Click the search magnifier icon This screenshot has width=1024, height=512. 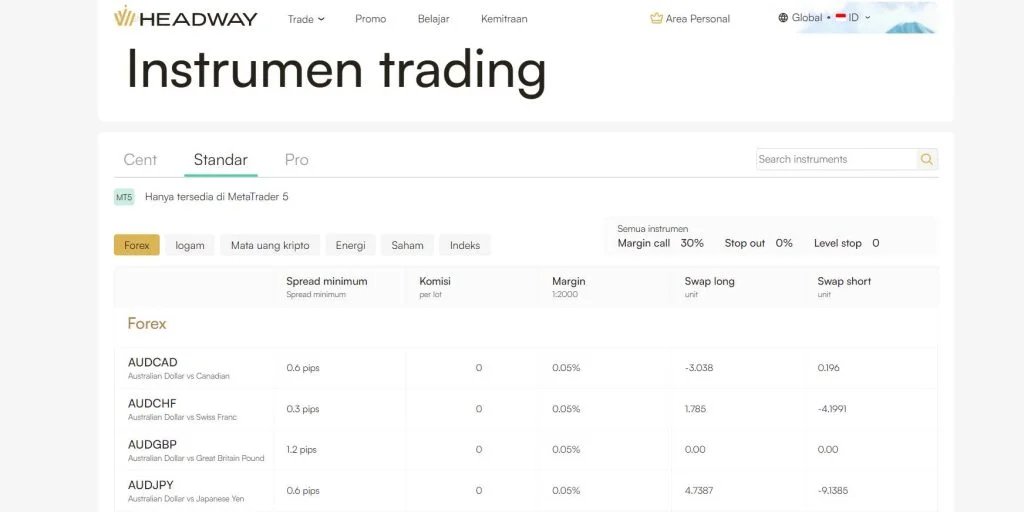[x=927, y=159]
